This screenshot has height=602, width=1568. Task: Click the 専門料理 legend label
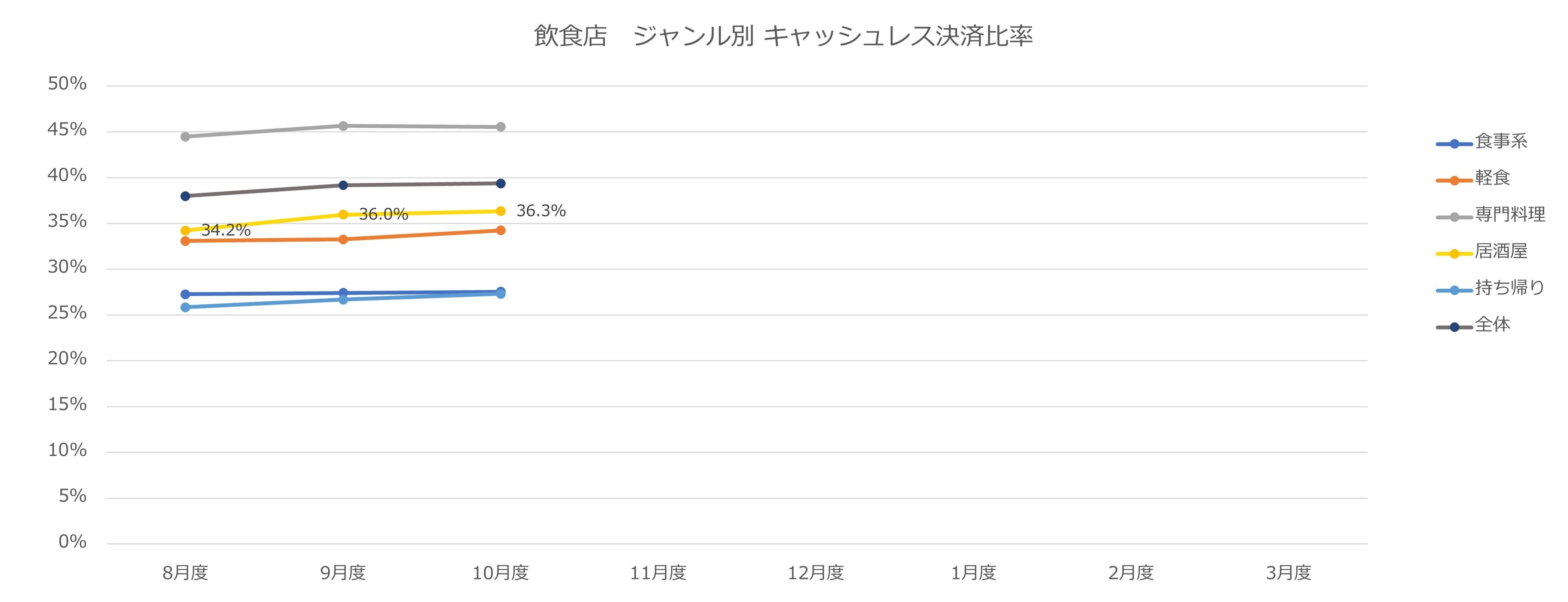click(x=1510, y=215)
